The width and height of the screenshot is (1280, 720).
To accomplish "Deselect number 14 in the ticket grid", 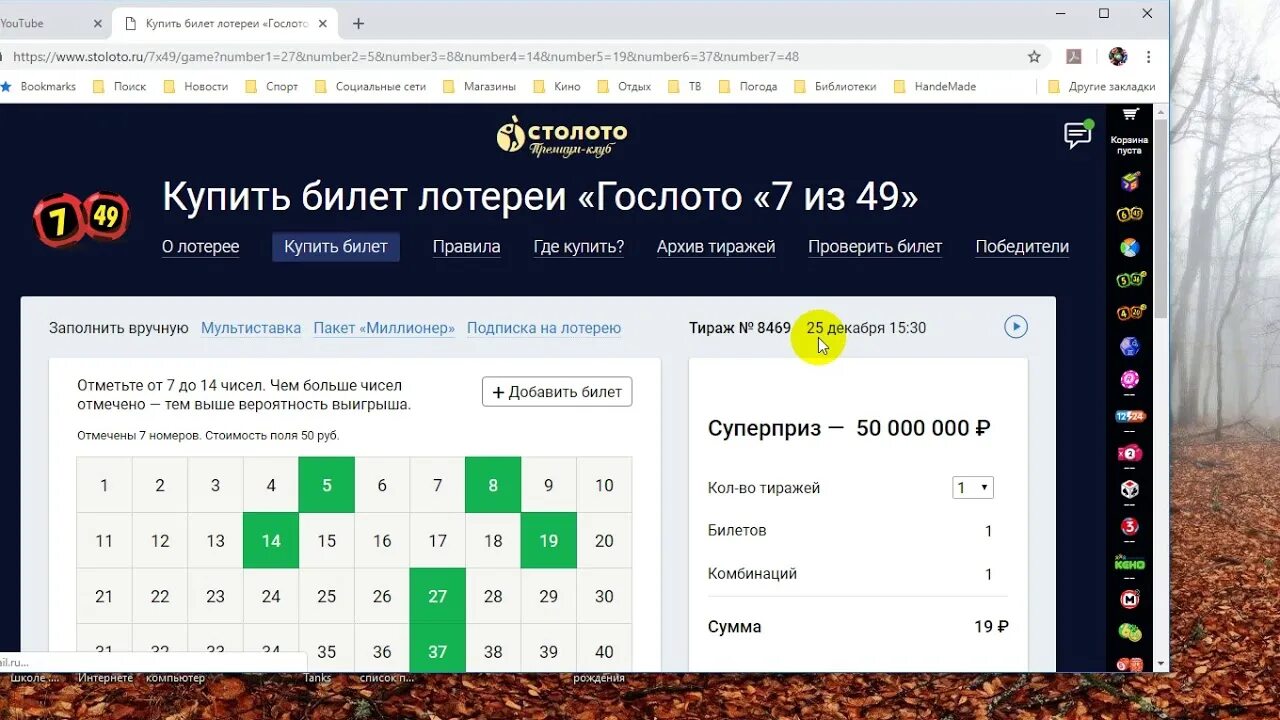I will (271, 541).
